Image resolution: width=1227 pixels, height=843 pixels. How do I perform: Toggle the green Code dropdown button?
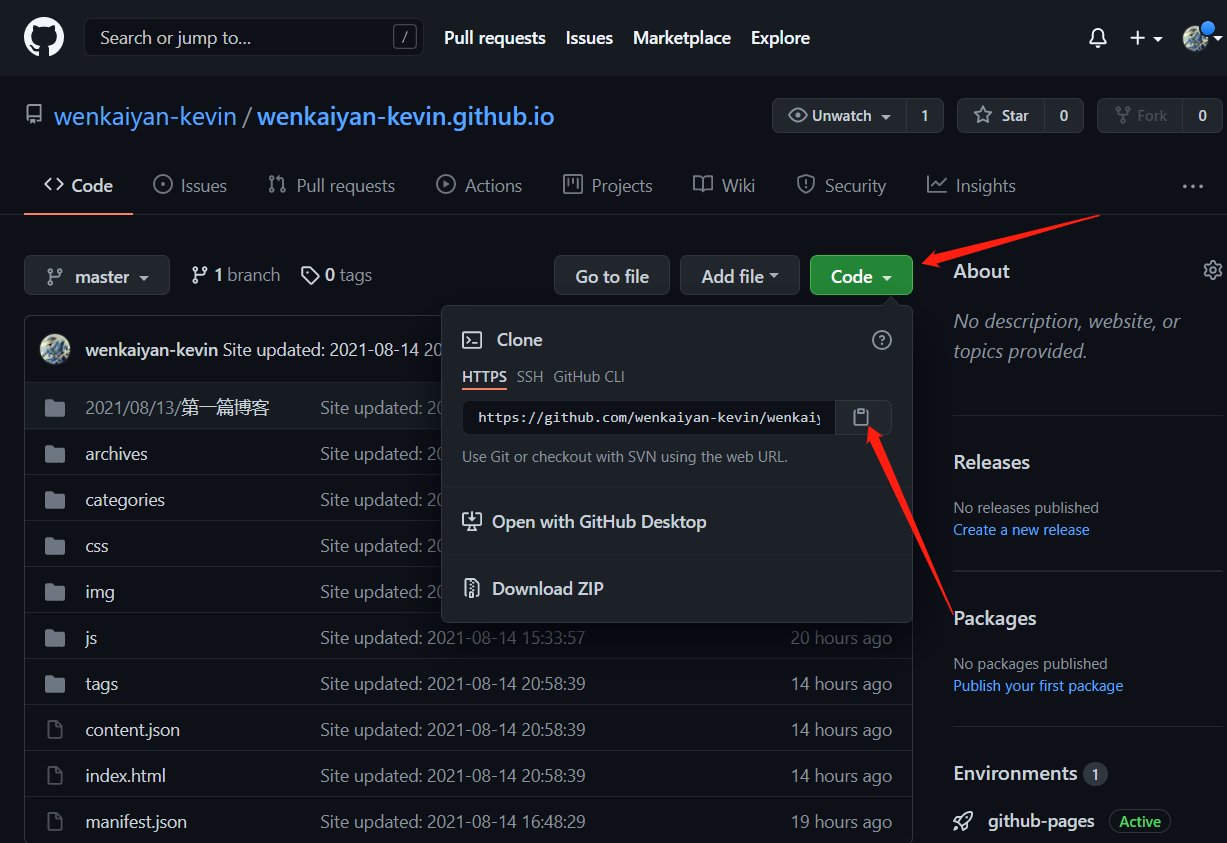[x=861, y=276]
